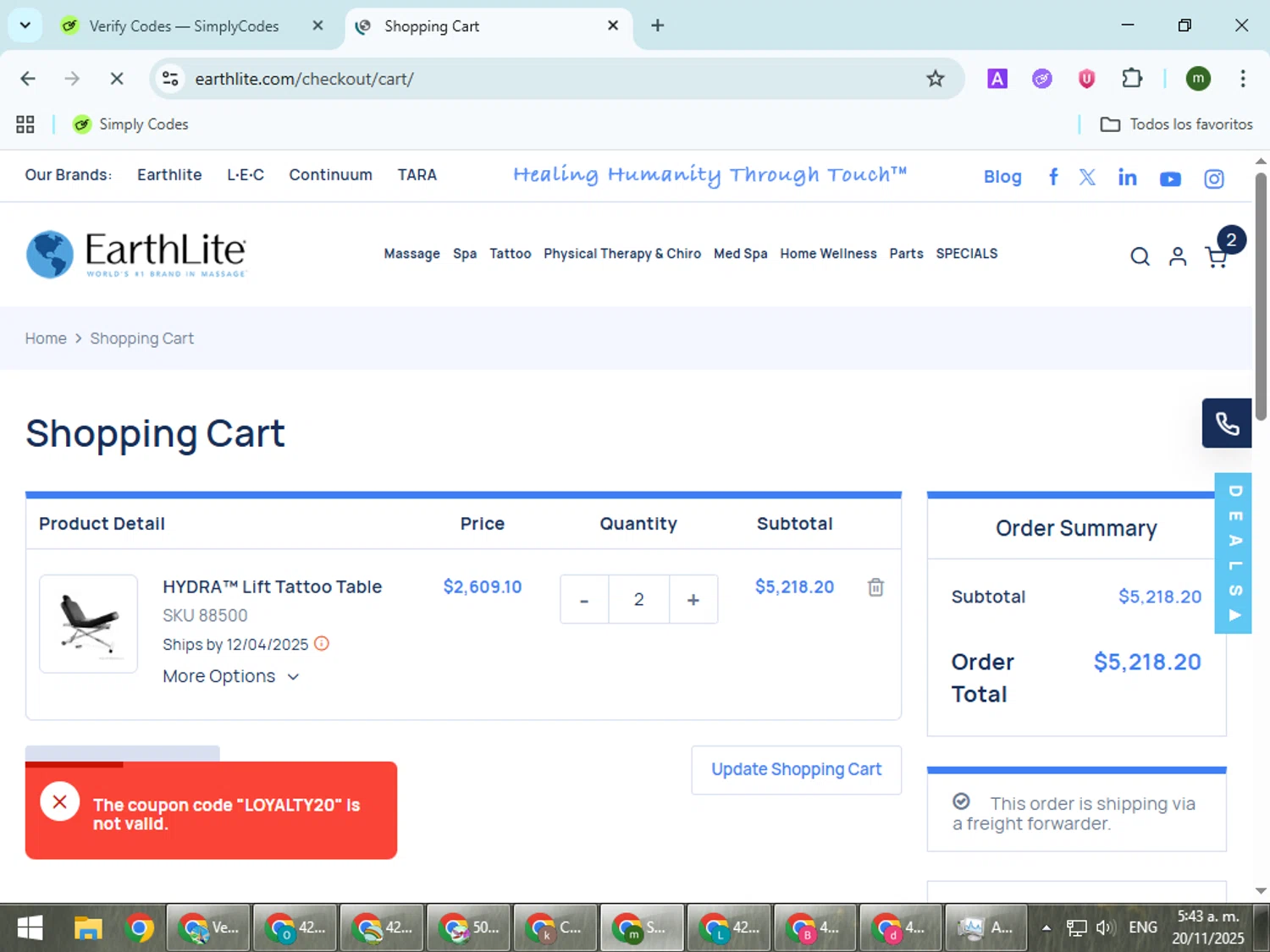Click the L·E·C brand link
This screenshot has height=952, width=1270.
tap(246, 174)
